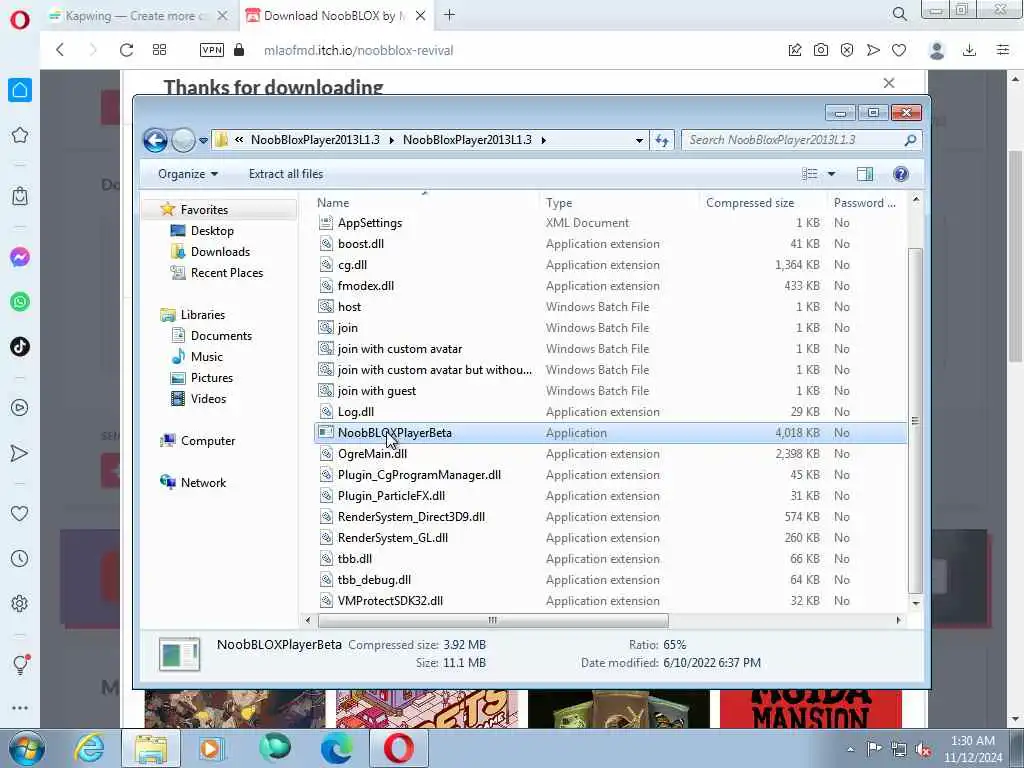The image size is (1024, 768).
Task: Add page to bookmarks heart icon
Action: coord(899,50)
